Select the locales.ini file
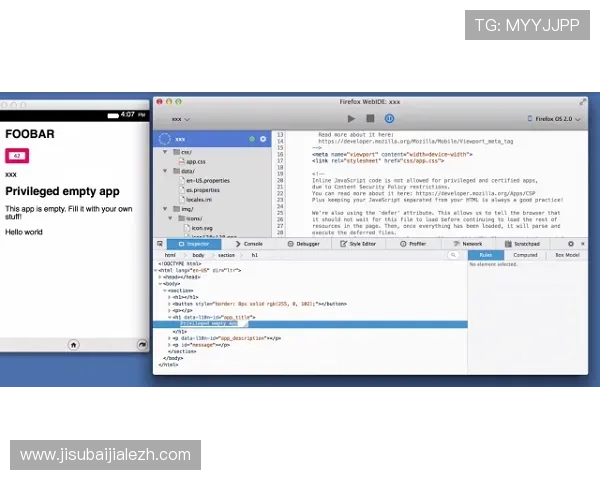 point(200,199)
